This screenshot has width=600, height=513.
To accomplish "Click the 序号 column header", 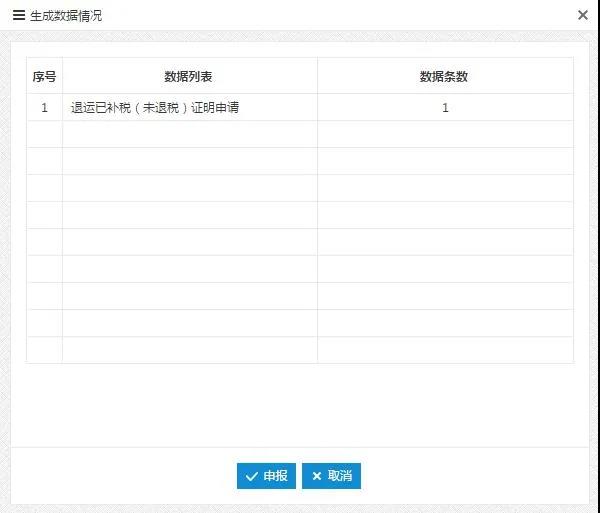I will click(44, 77).
